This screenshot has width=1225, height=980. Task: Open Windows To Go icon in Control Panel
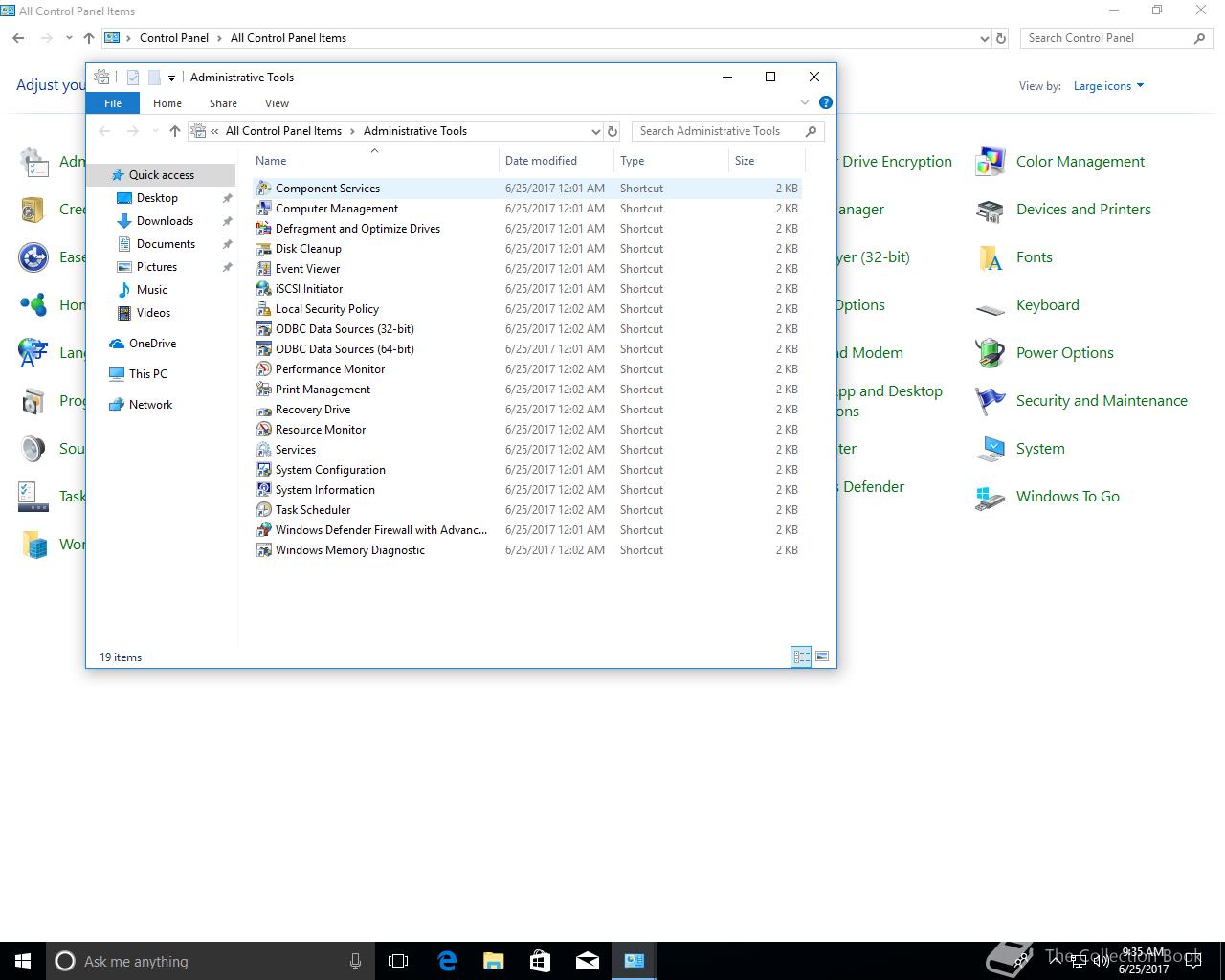990,497
